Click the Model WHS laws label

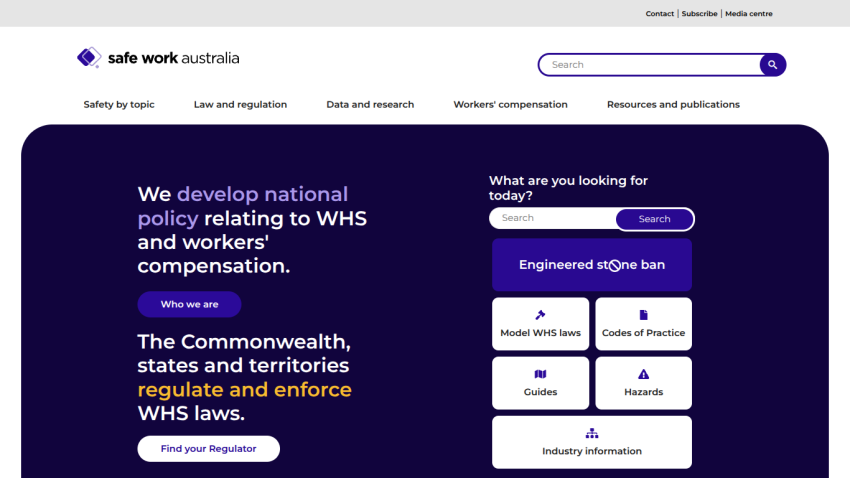[x=540, y=333]
